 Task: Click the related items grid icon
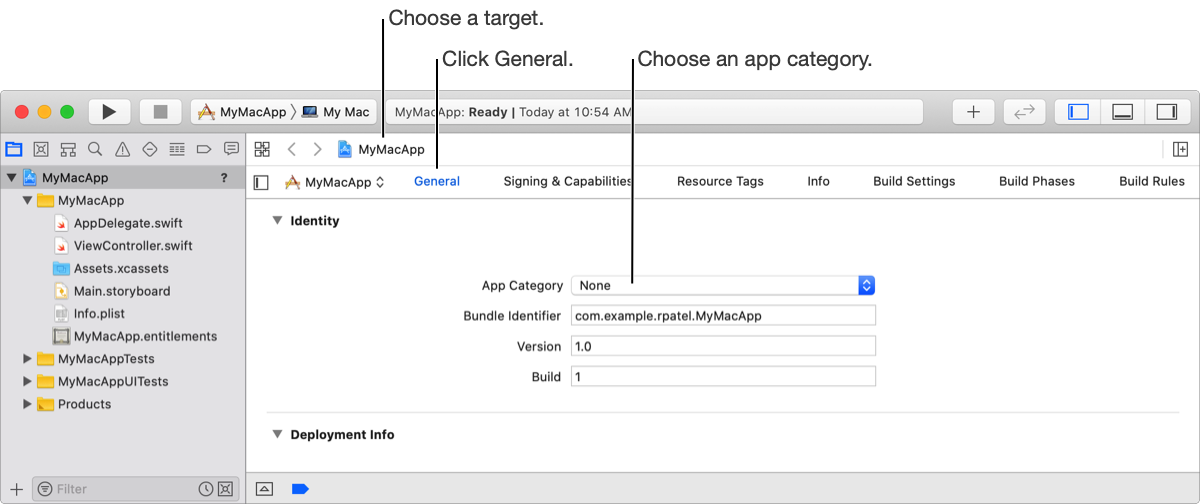(263, 149)
